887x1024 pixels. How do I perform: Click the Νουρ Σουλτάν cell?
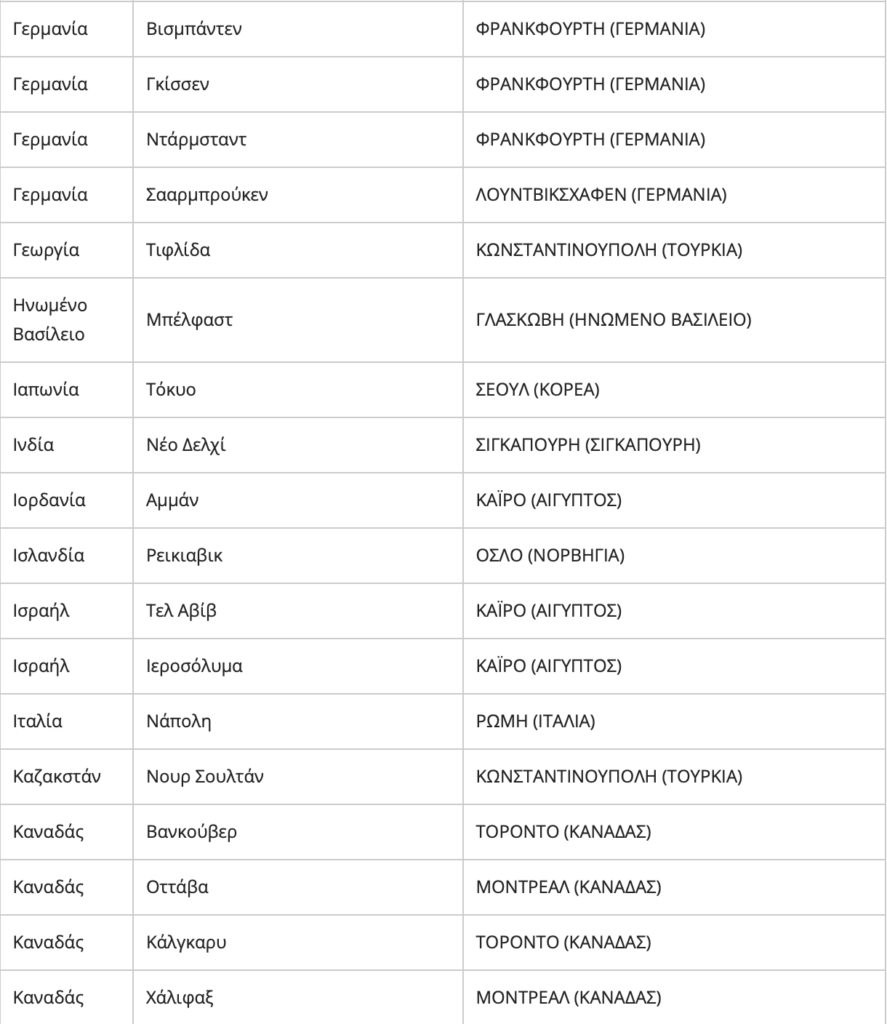point(298,777)
